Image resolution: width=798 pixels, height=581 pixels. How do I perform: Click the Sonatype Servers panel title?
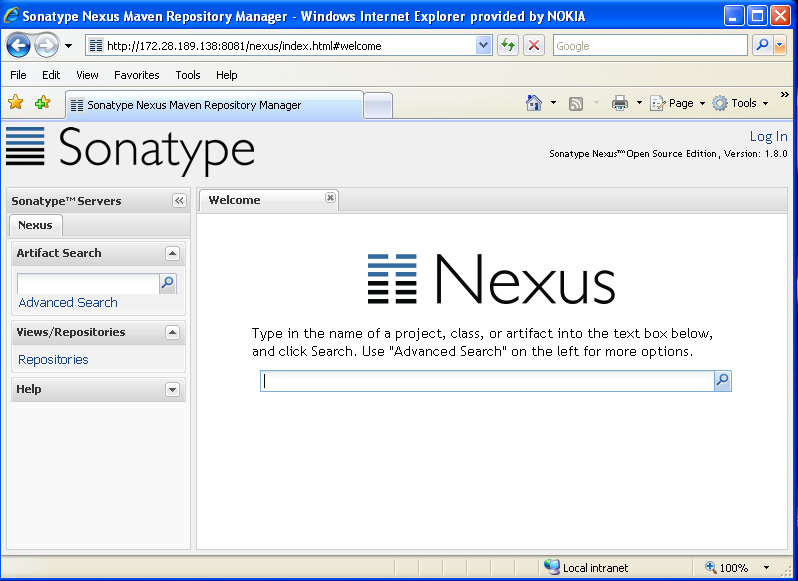tap(66, 201)
